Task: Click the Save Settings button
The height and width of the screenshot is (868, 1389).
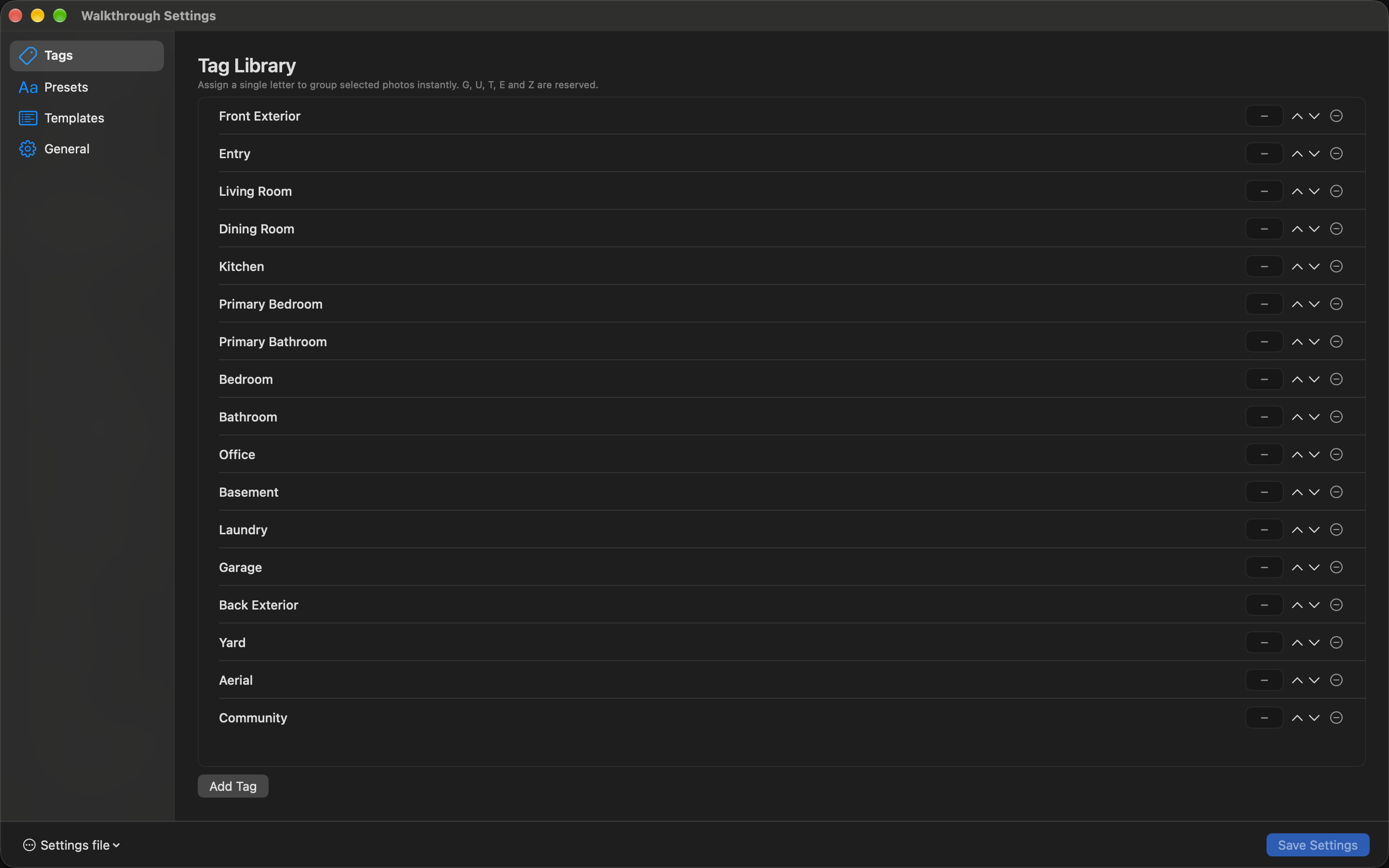Action: 1317,845
